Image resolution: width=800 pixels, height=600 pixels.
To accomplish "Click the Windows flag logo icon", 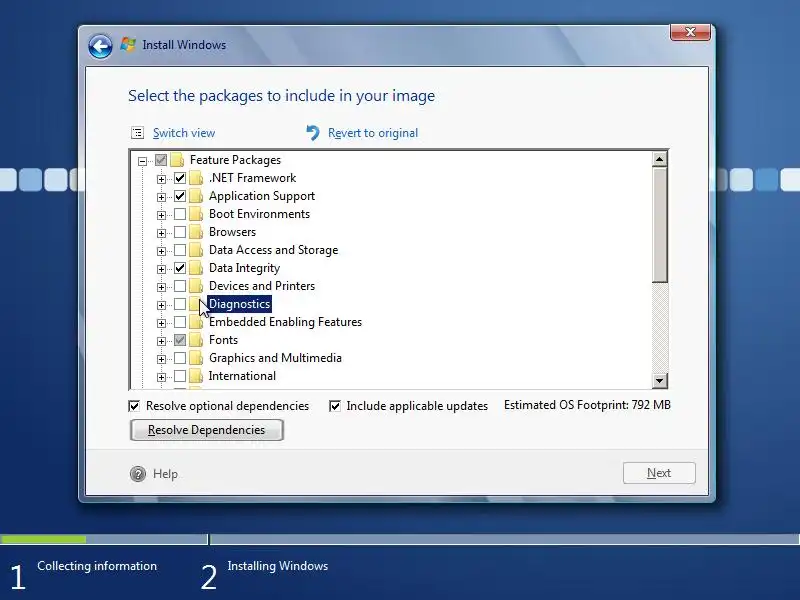I will (128, 45).
